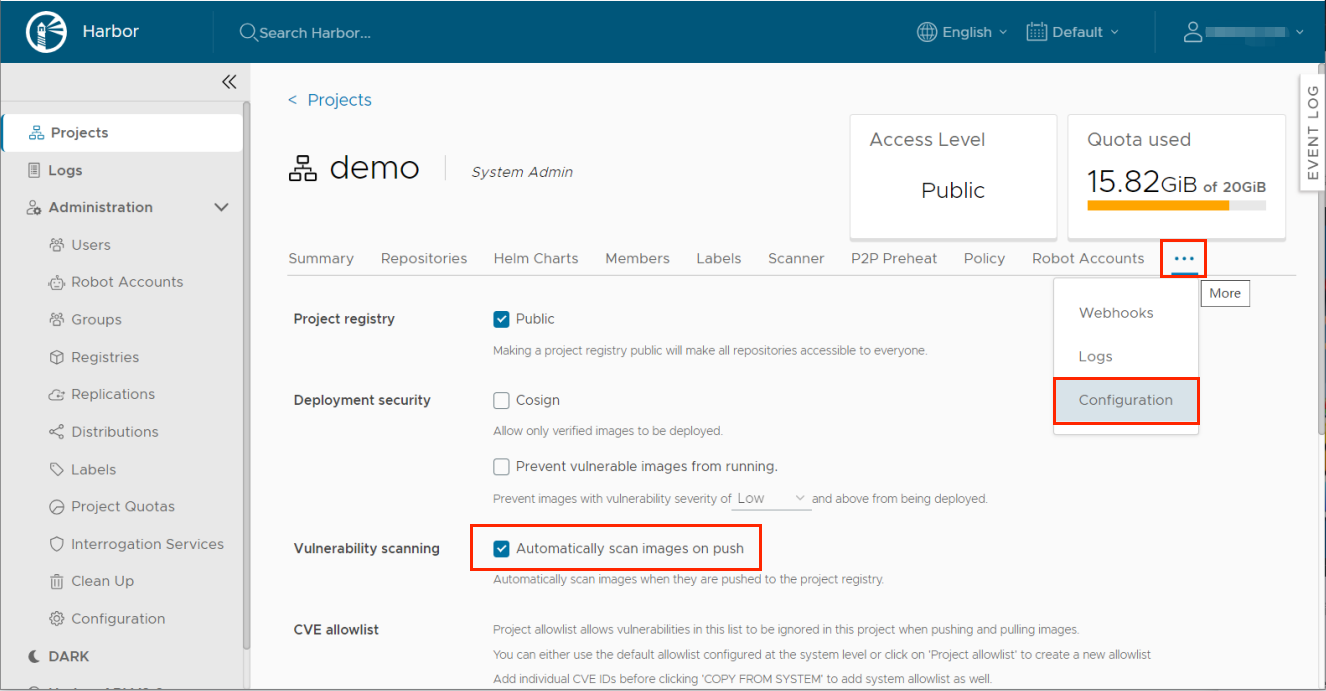
Task: Disable Automatically scan images on push
Action: (502, 548)
